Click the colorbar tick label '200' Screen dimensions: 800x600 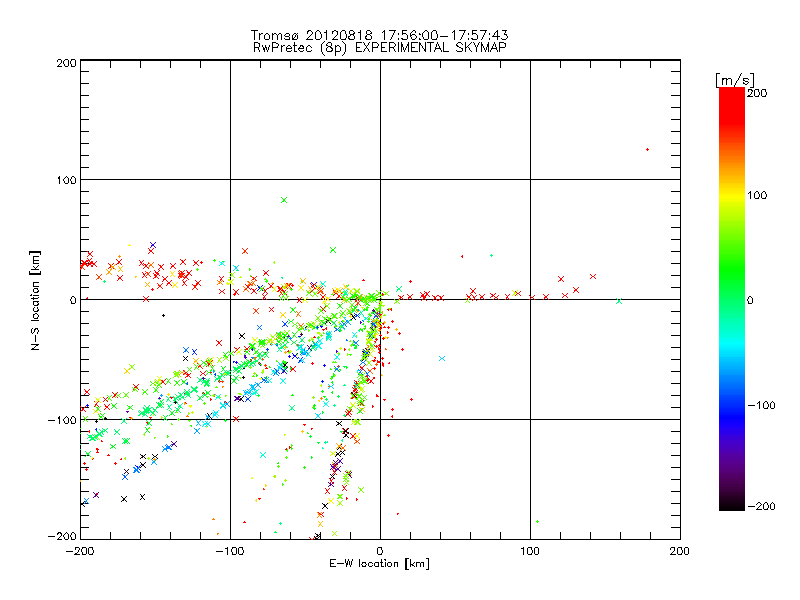click(757, 93)
